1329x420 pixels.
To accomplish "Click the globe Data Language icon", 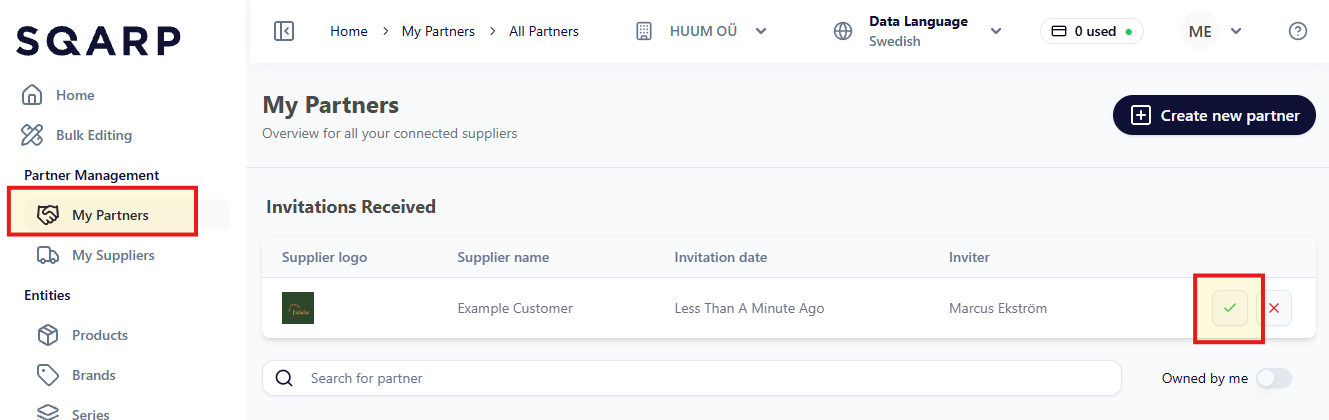I will click(x=843, y=31).
